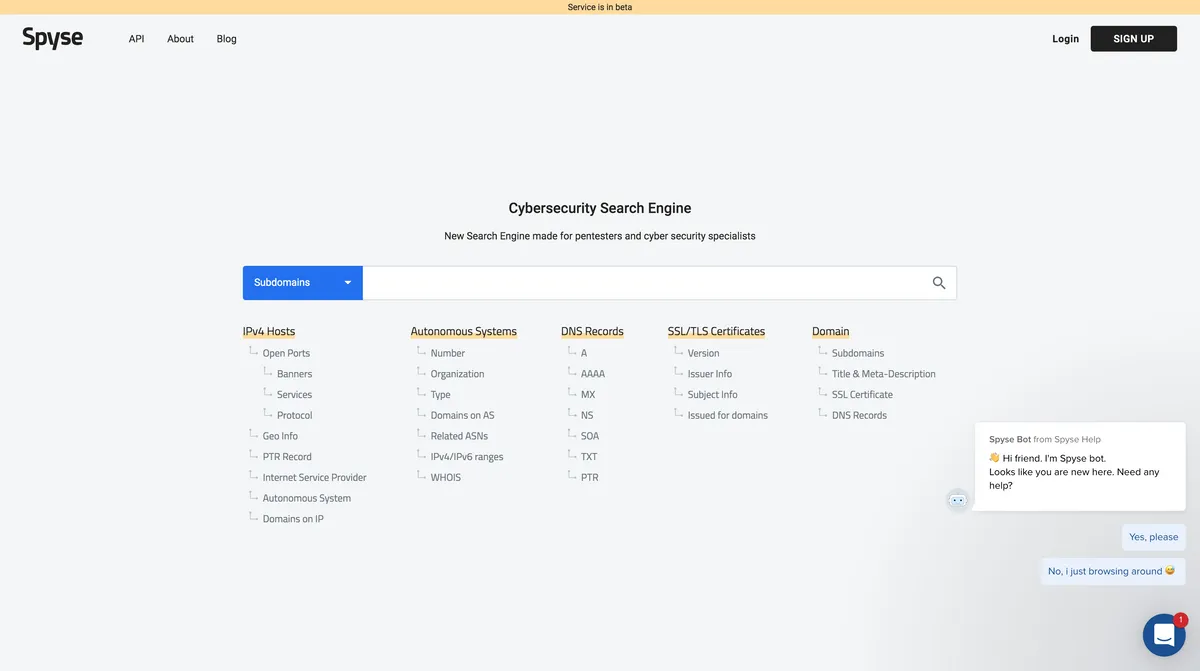Select Subdomains under Domain
Image resolution: width=1200 pixels, height=671 pixels.
[858, 353]
